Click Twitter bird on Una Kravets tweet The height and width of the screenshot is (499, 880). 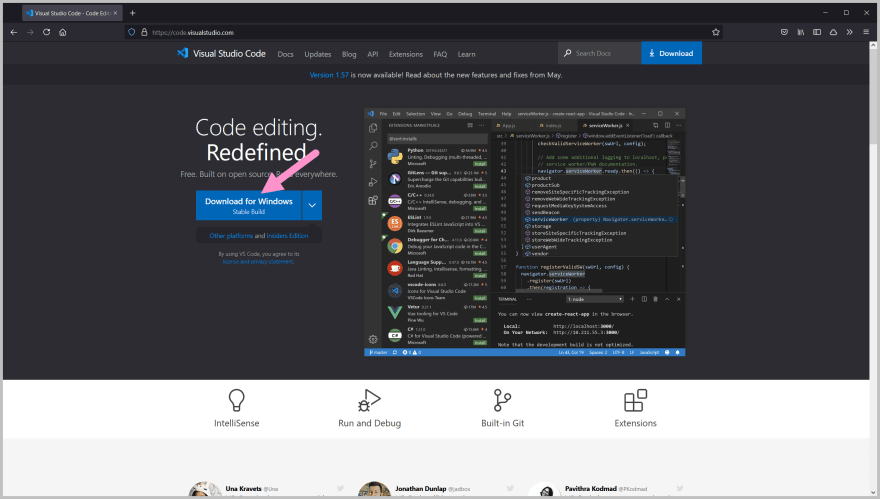pos(340,489)
